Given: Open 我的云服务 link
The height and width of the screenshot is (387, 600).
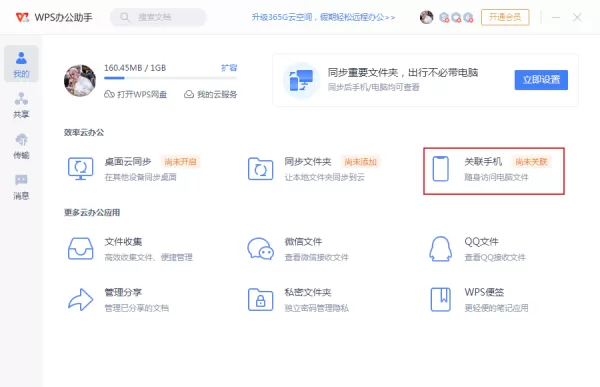Looking at the screenshot, I should click(210, 94).
